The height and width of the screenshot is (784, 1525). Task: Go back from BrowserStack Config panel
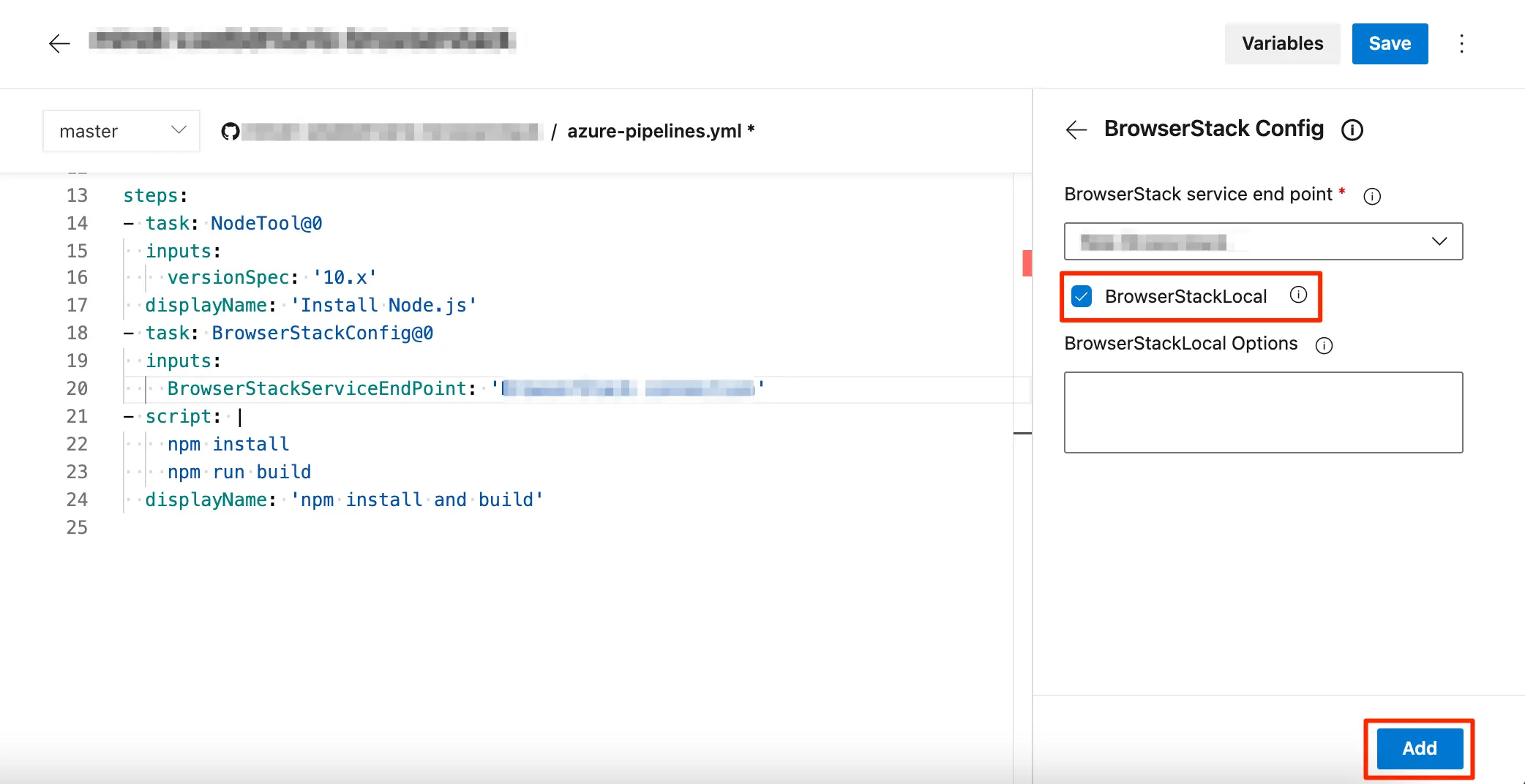click(1076, 130)
